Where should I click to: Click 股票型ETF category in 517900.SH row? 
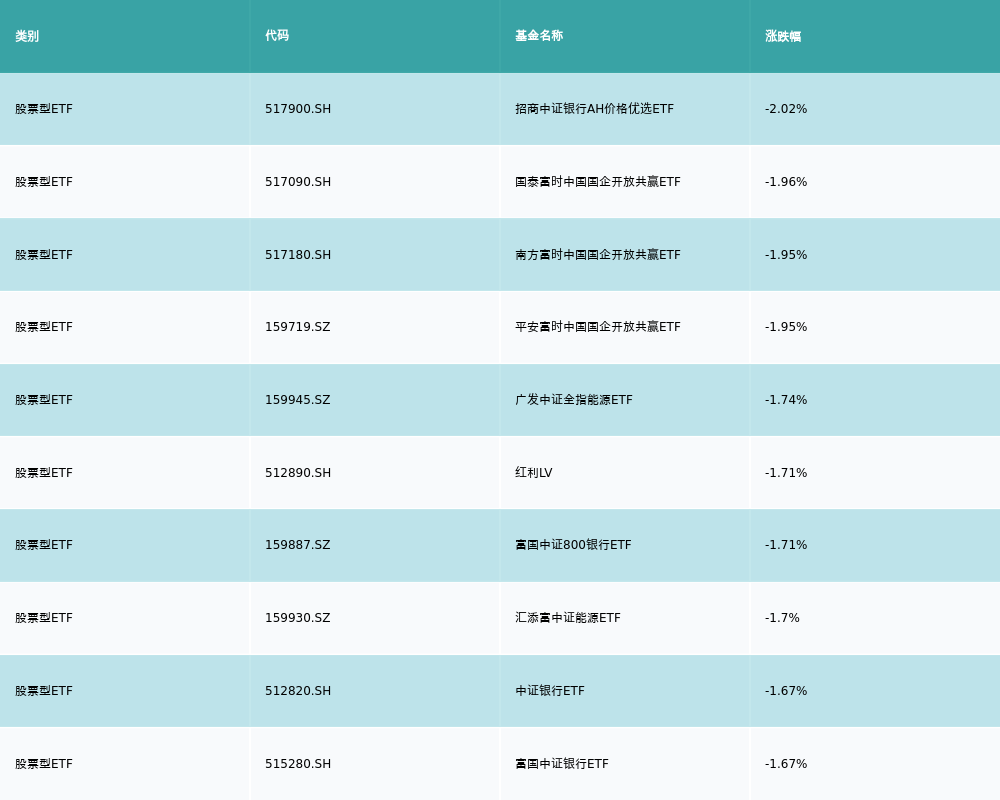coord(44,109)
